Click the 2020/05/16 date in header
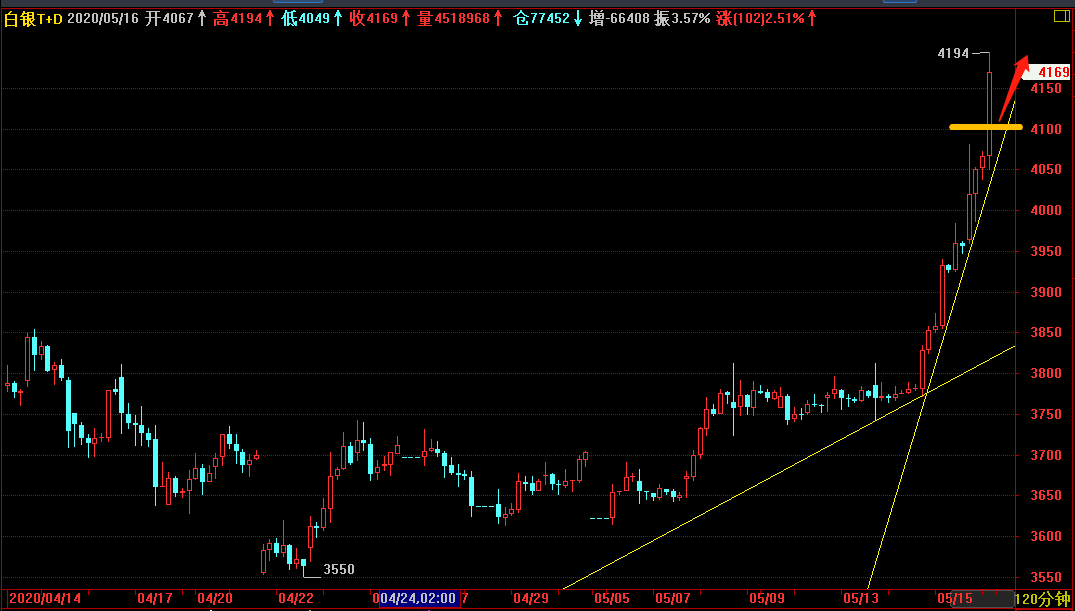Image resolution: width=1075 pixels, height=611 pixels. coord(103,19)
